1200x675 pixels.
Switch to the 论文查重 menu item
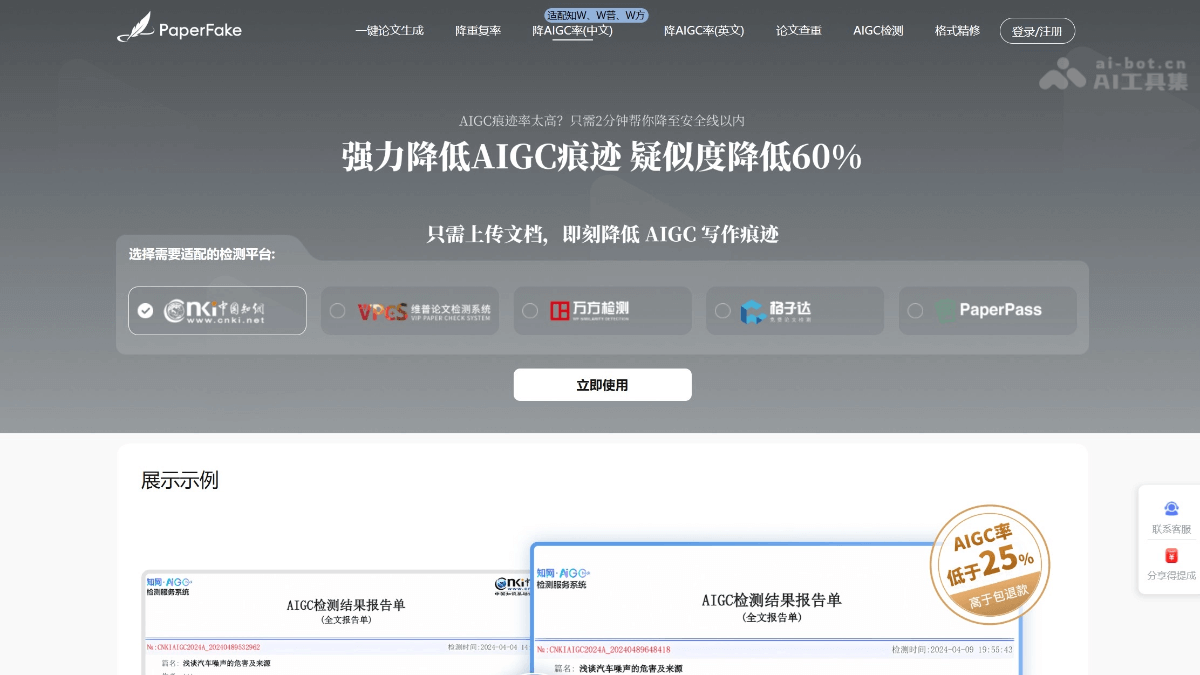(799, 31)
